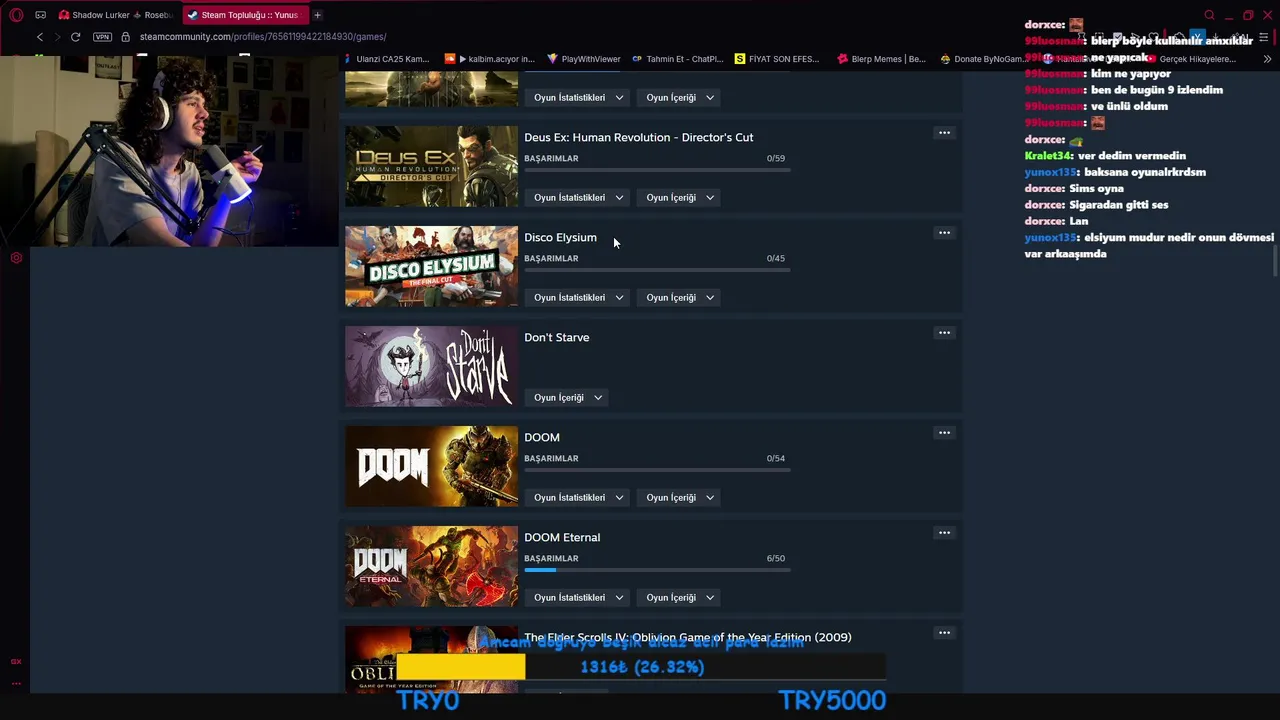Click the Disco Elysium game banner image
This screenshot has height=720, width=1280.
tap(431, 266)
